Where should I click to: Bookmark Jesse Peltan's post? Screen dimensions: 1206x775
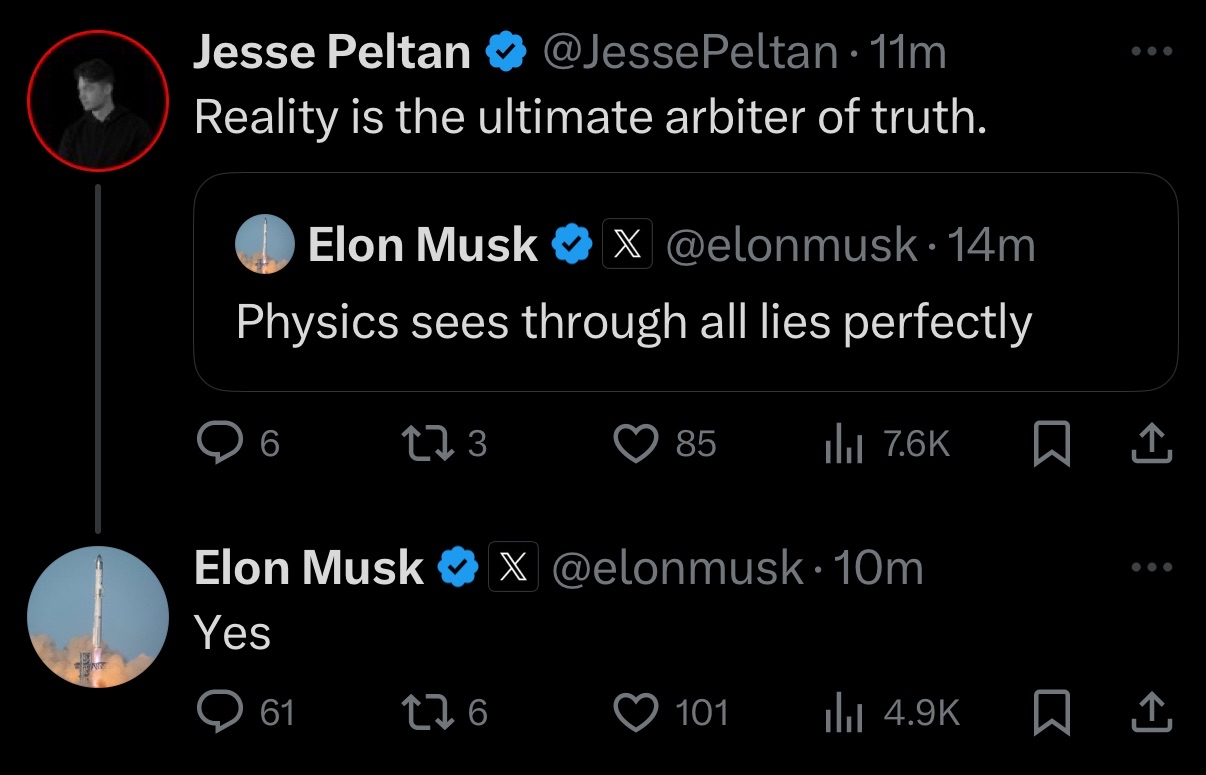pos(1052,443)
